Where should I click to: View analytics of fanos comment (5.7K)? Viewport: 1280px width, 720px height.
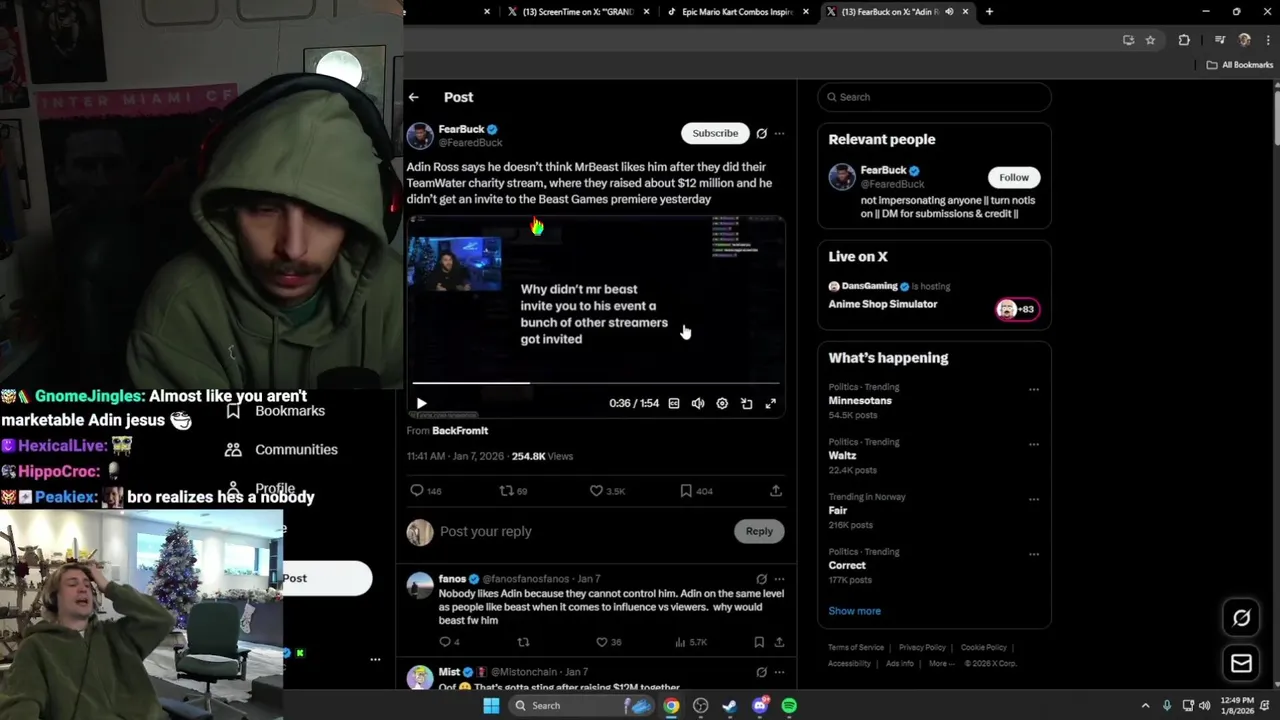(x=691, y=642)
